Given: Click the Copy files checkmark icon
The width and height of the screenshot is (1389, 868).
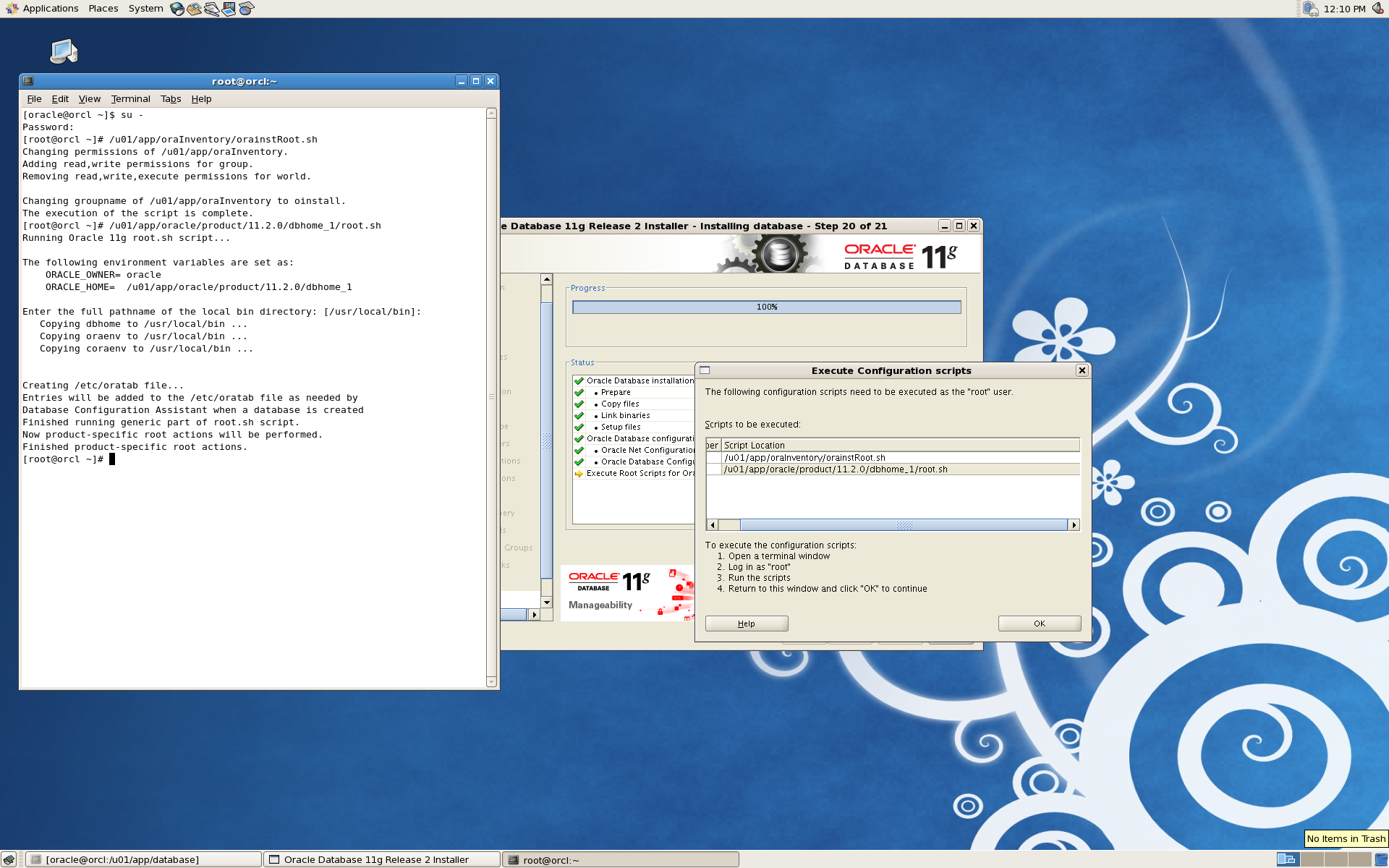Looking at the screenshot, I should tap(579, 403).
